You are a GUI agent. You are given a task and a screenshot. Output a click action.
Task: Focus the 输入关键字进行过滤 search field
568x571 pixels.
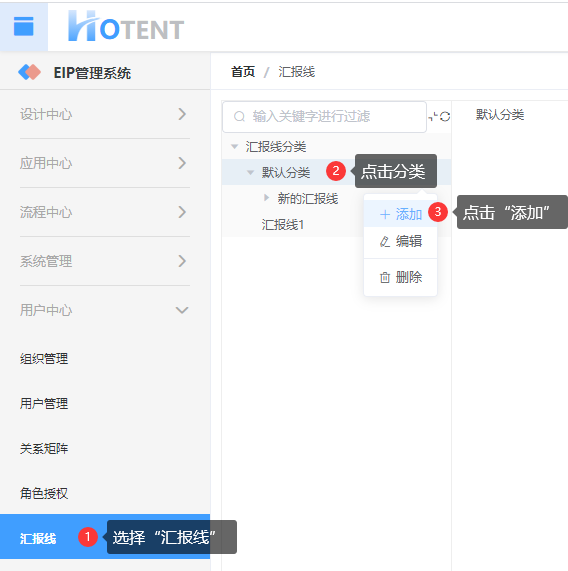click(324, 117)
